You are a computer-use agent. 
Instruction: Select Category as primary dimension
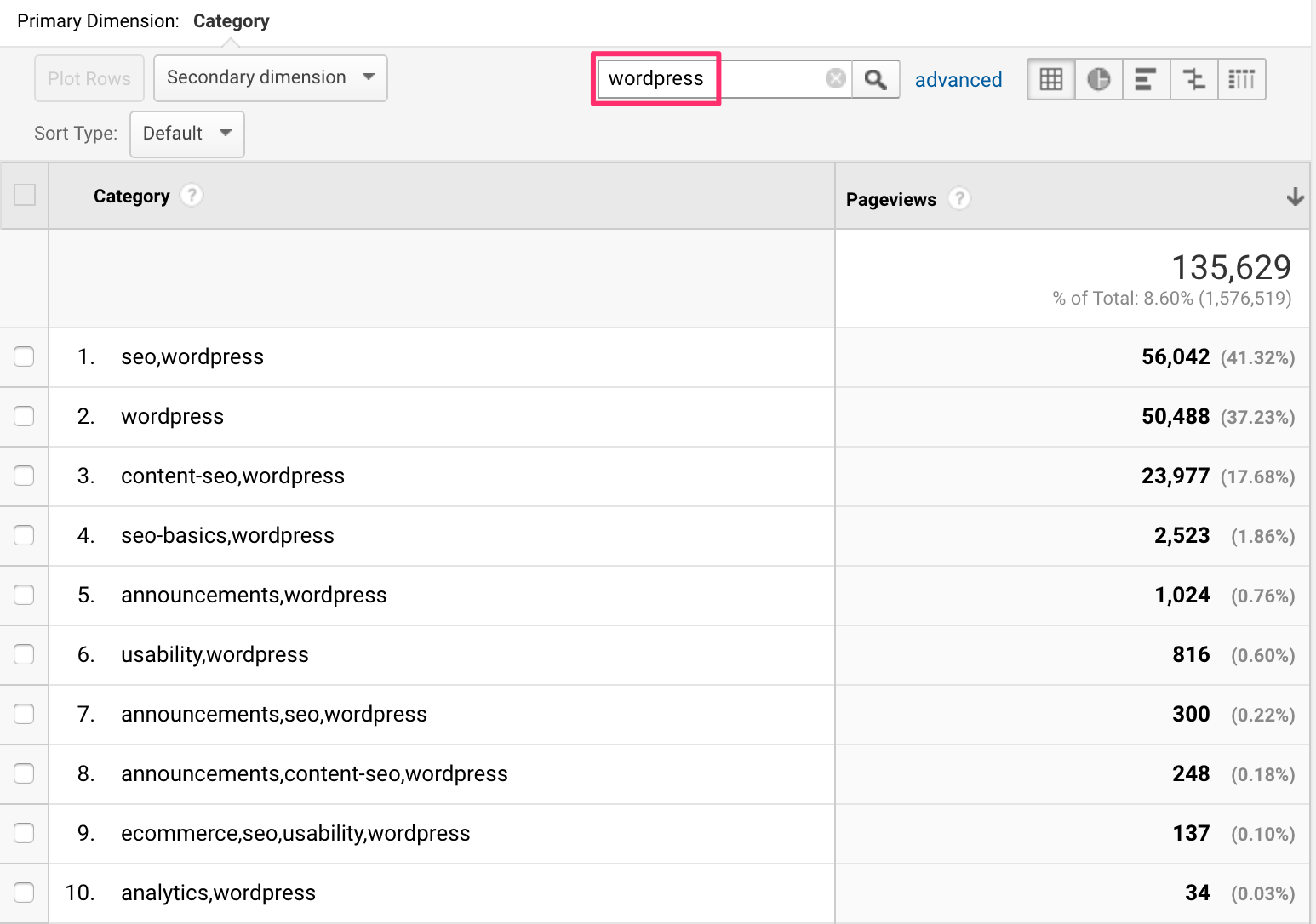(x=231, y=20)
